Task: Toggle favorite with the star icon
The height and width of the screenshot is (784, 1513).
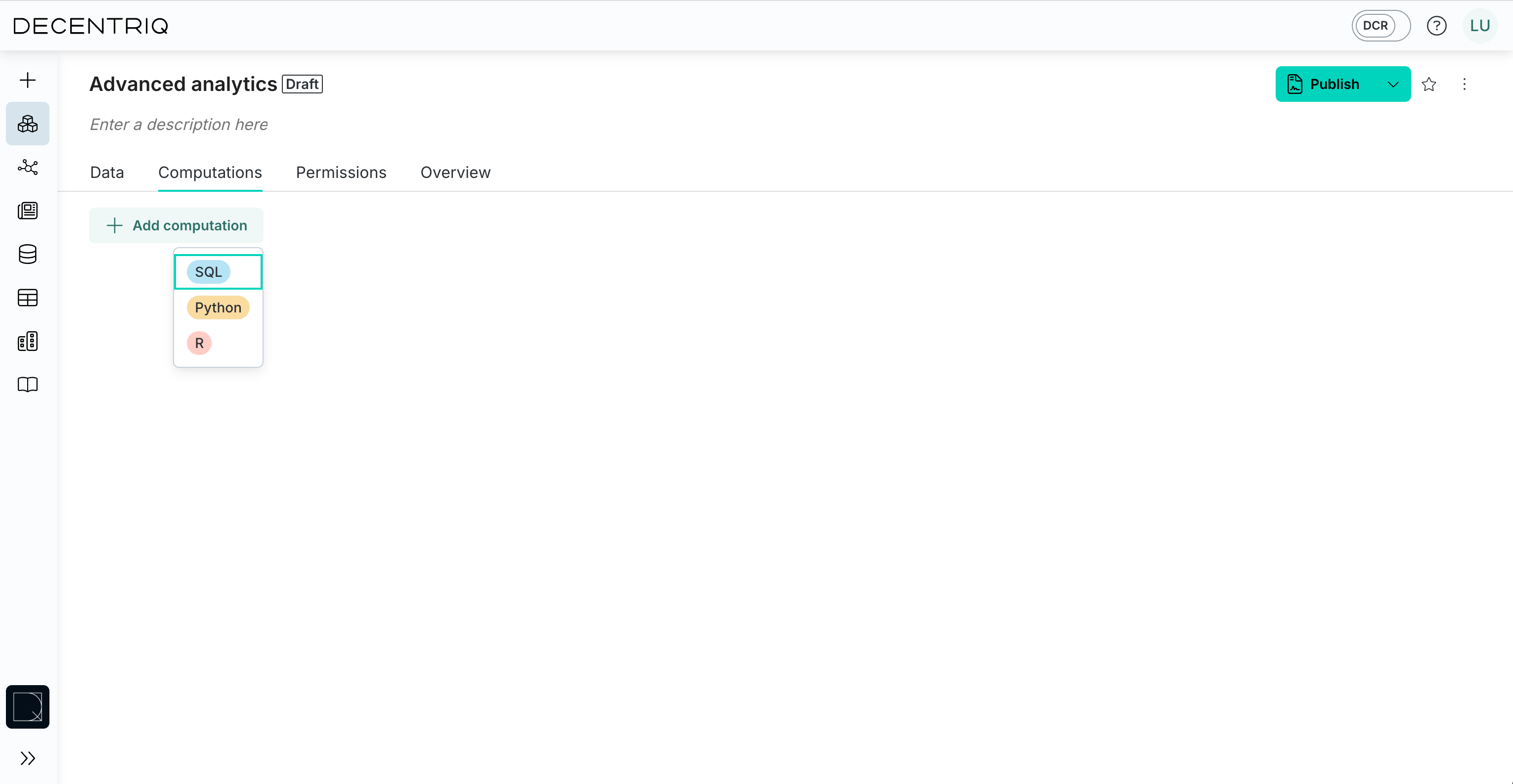Action: pyautogui.click(x=1429, y=84)
